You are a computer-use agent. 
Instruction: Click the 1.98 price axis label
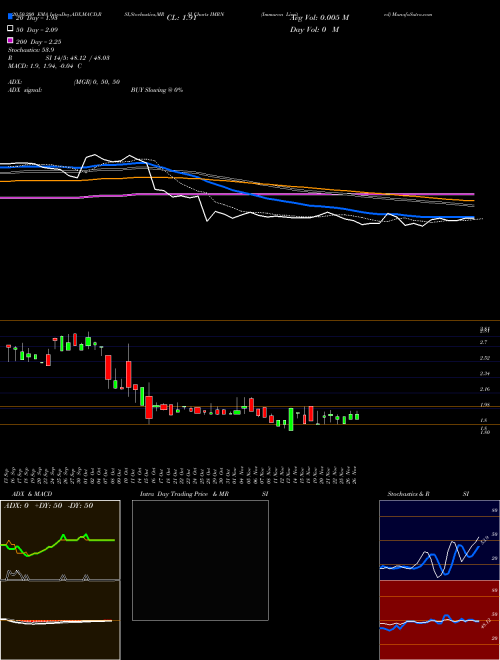coord(484,405)
